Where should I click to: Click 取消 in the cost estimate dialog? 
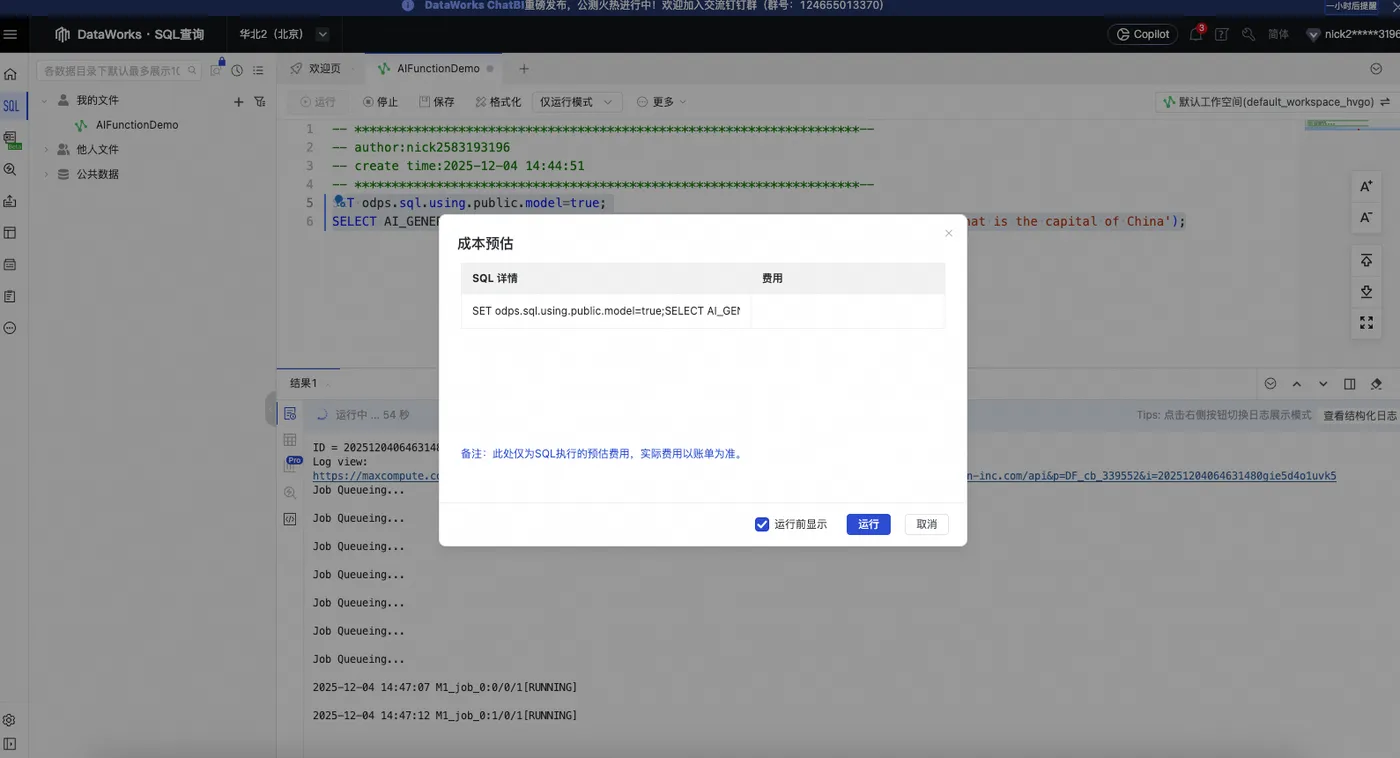[927, 524]
